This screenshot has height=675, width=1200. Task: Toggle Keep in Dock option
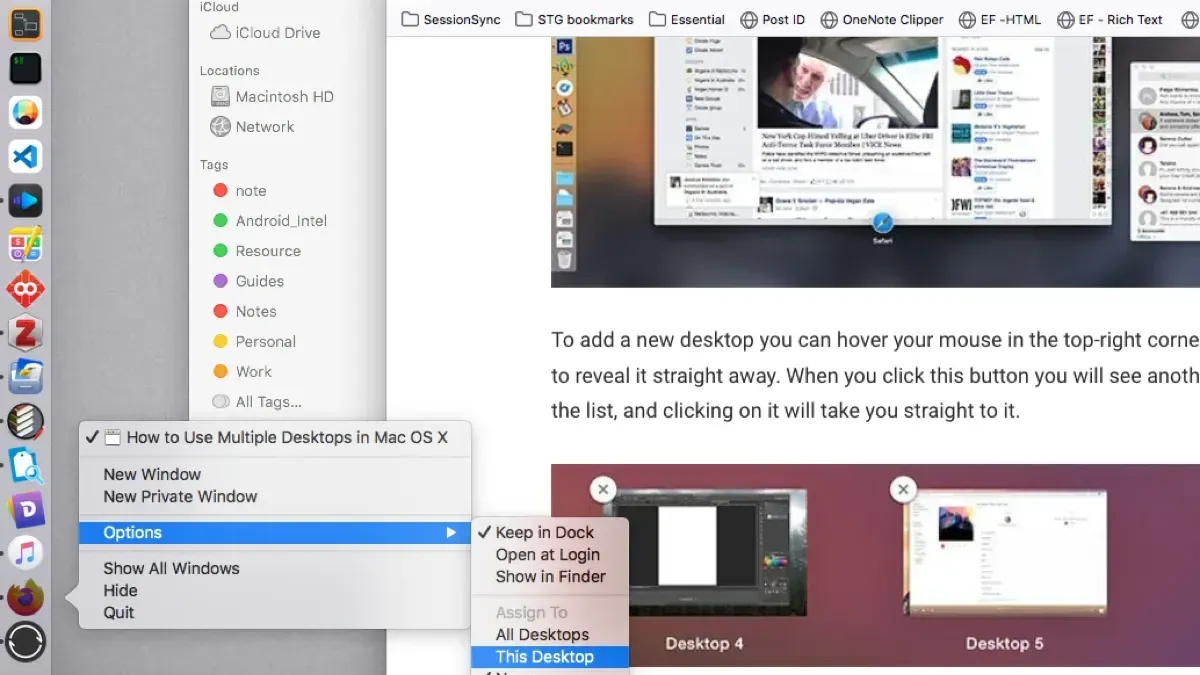(549, 533)
